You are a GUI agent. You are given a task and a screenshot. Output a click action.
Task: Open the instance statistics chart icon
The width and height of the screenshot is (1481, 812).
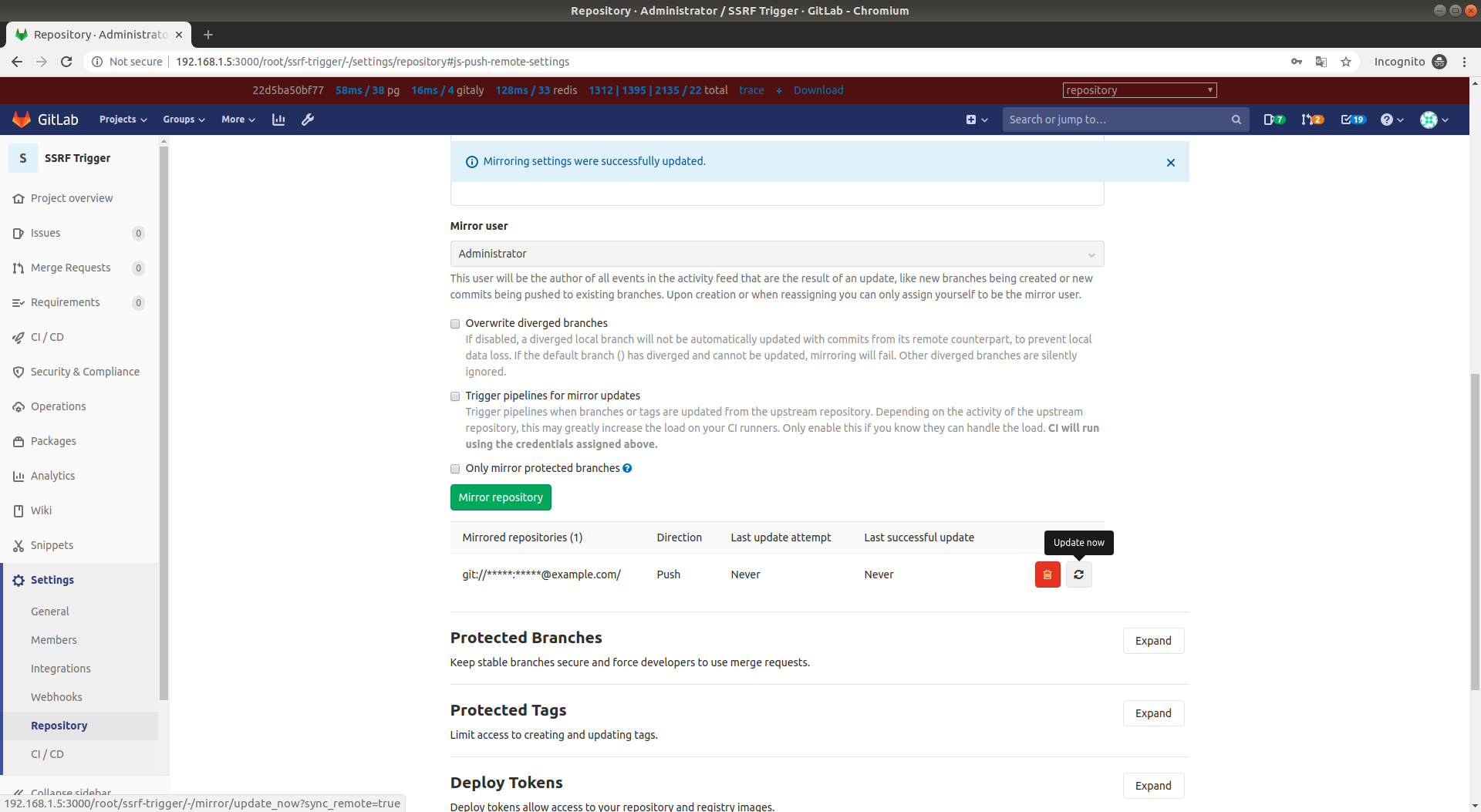pyautogui.click(x=278, y=120)
